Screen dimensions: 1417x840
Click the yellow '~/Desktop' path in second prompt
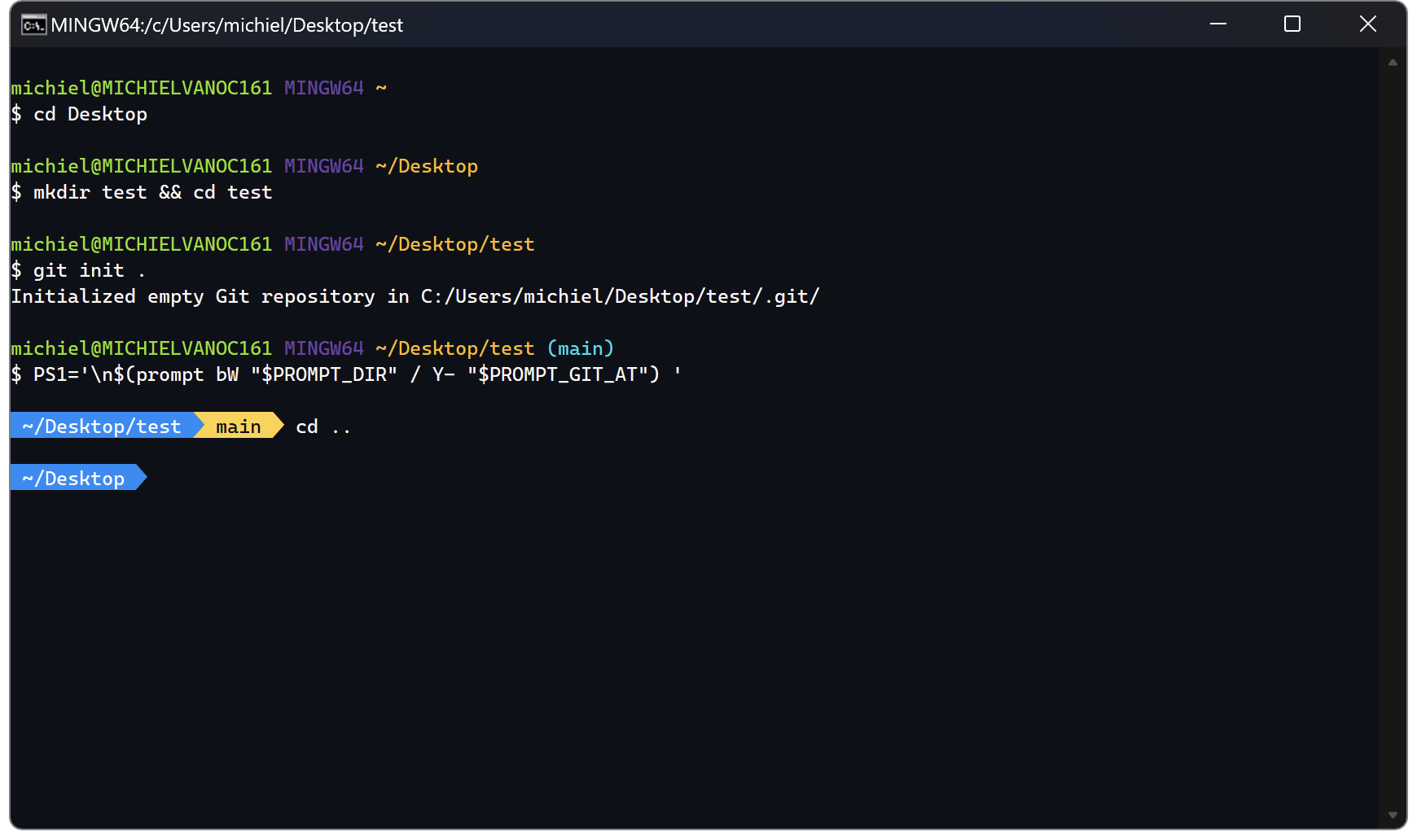pyautogui.click(x=427, y=166)
